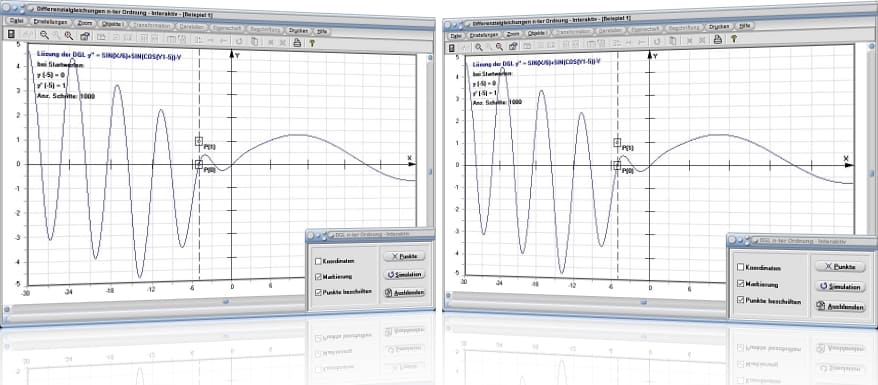Click the horizontal scrollbar thumb below left graph
This screenshot has height=385, width=878.
(x=226, y=301)
